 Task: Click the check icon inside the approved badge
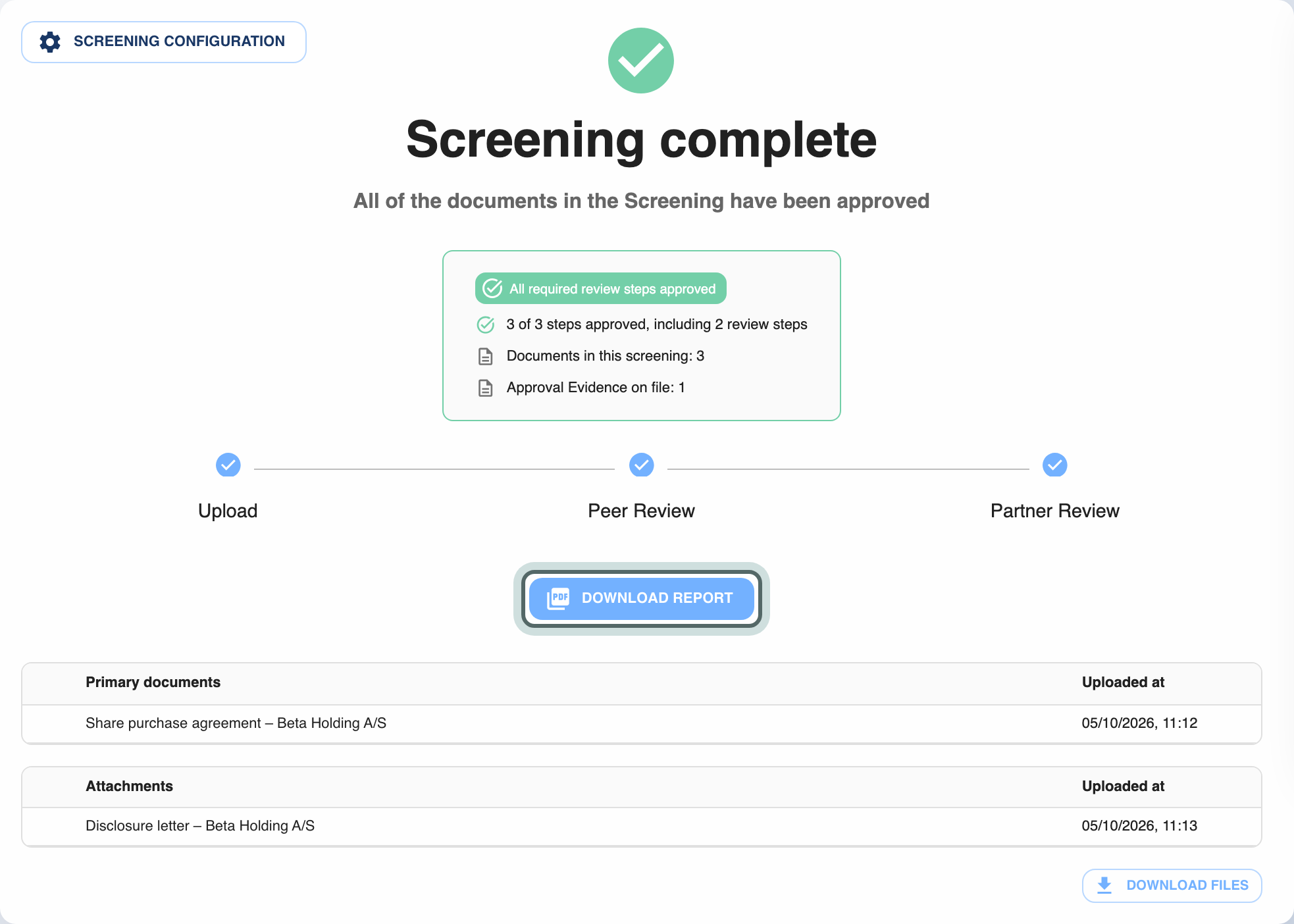click(492, 288)
